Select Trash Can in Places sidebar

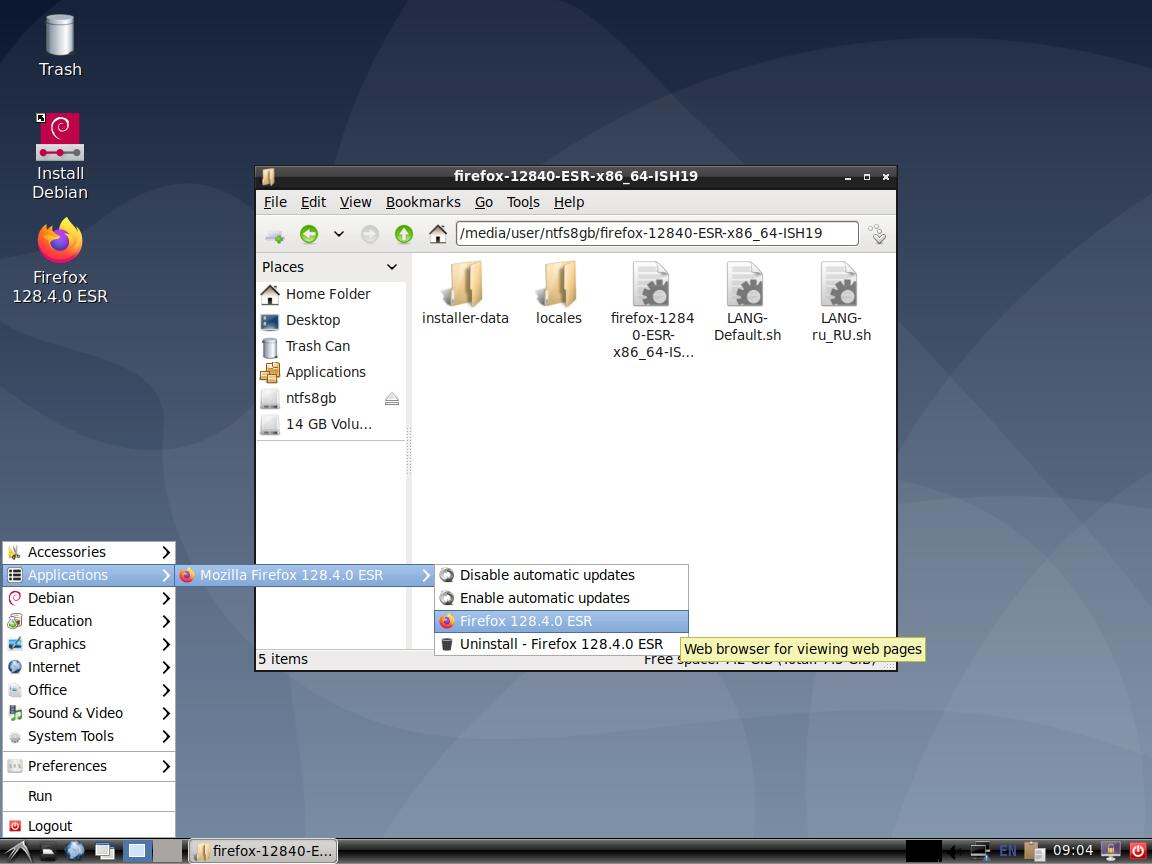tap(331, 346)
